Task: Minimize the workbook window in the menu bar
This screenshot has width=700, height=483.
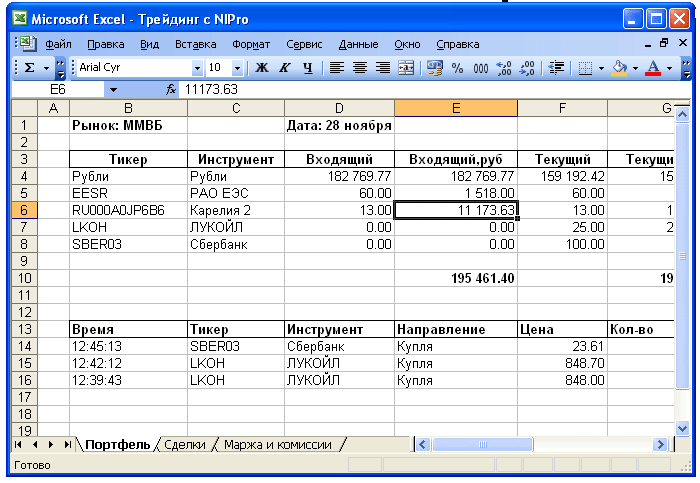Action: [x=648, y=44]
